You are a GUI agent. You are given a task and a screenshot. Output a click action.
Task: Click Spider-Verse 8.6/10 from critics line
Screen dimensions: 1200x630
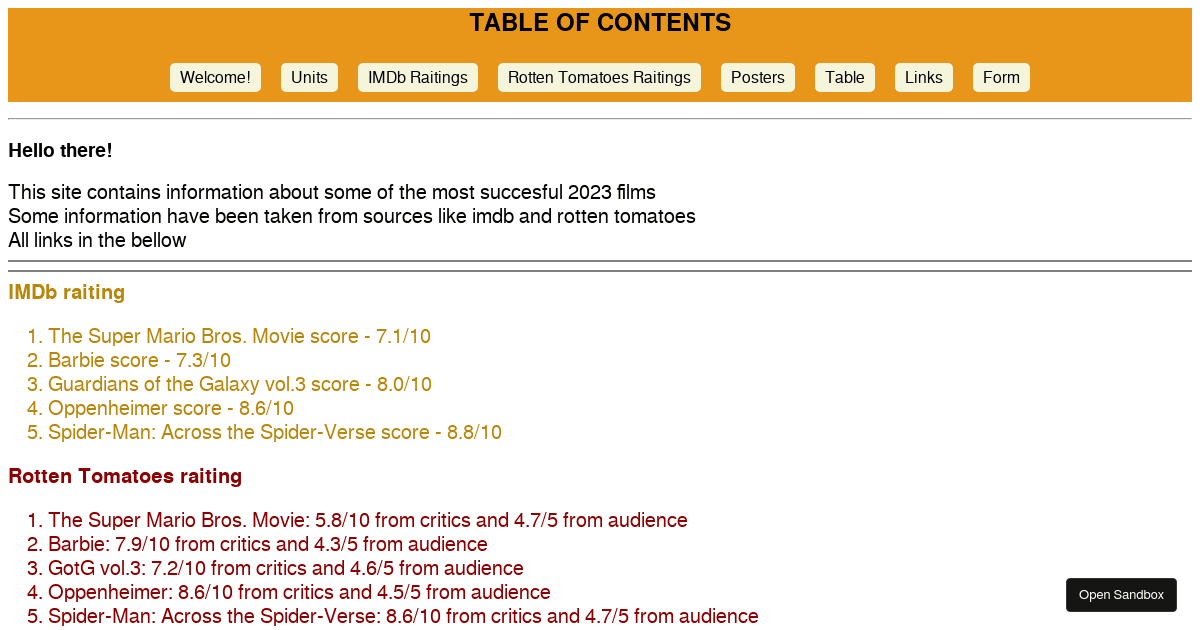(x=403, y=616)
